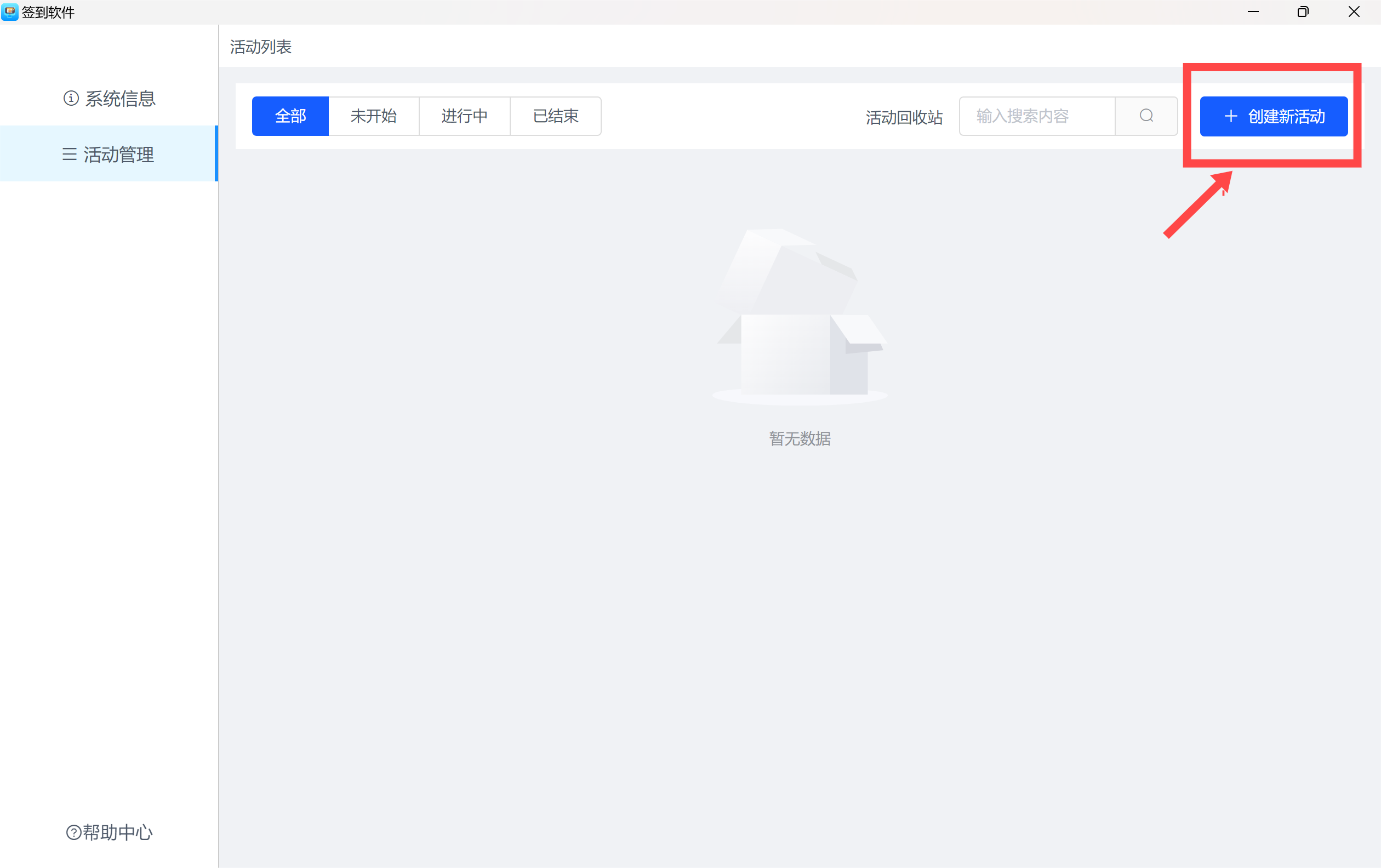Viewport: 1381px width, 868px height.
Task: Click the magnifier search icon
Action: [1146, 116]
